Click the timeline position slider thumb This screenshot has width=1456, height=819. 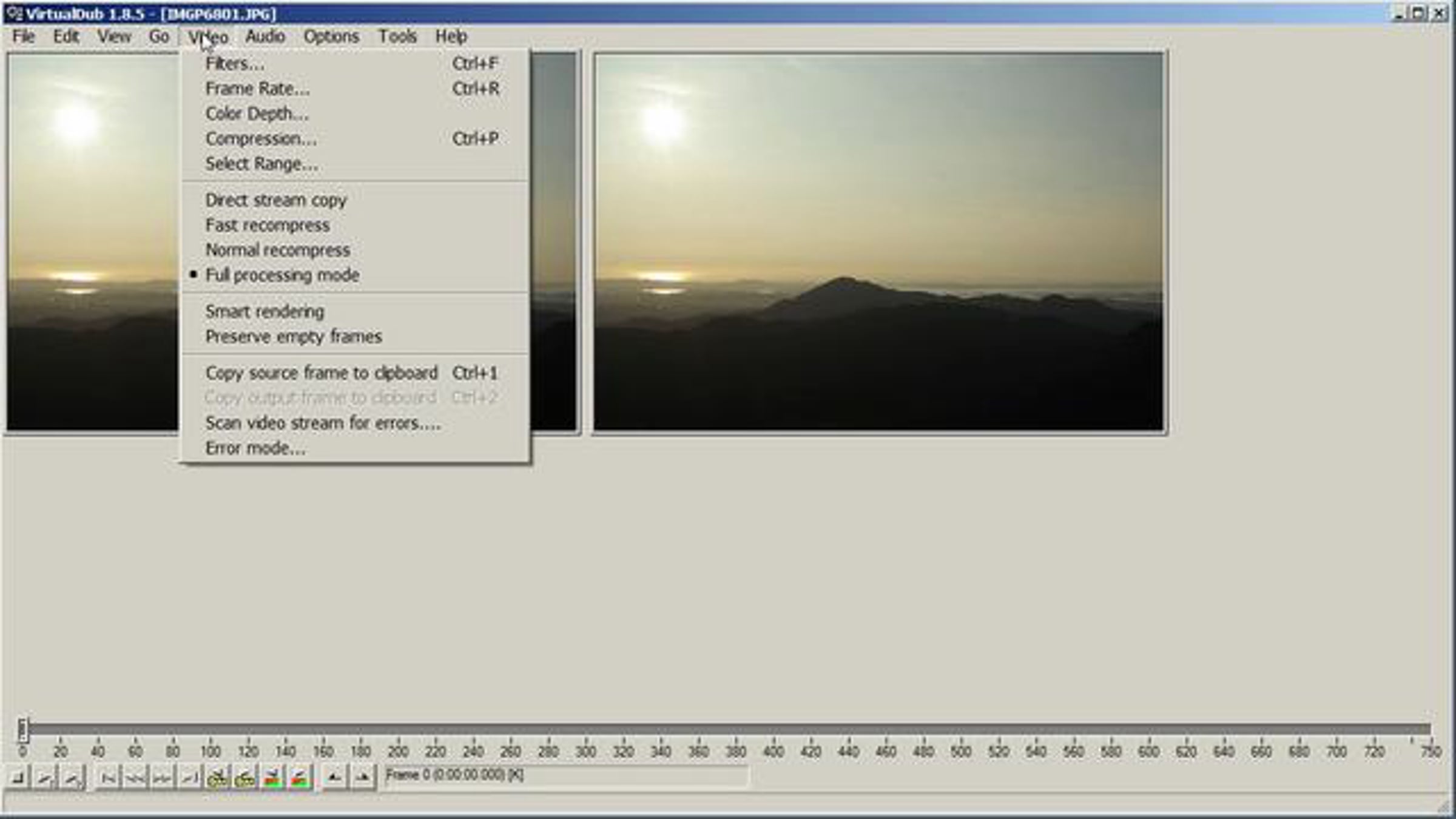[22, 730]
